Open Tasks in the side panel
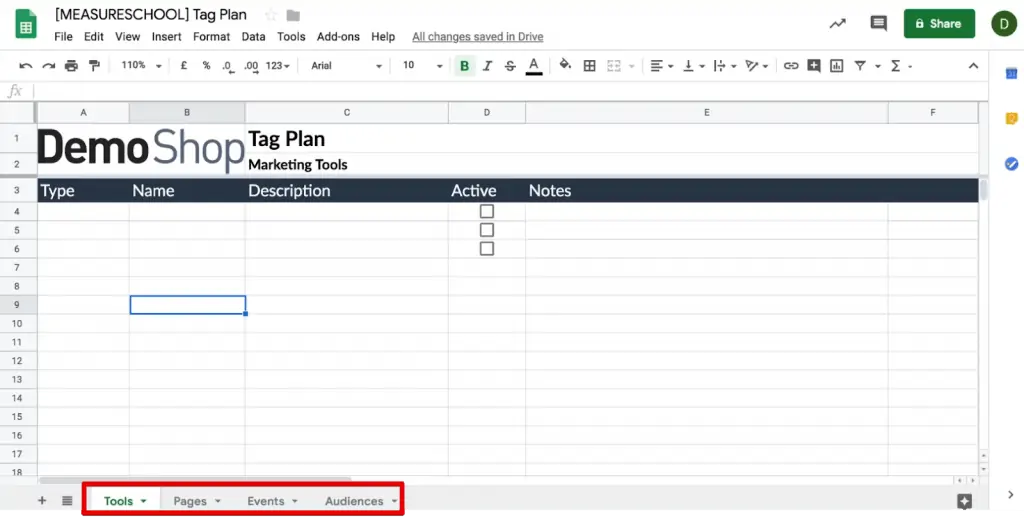Screen dimensions: 1024x518 pyautogui.click(x=1011, y=163)
